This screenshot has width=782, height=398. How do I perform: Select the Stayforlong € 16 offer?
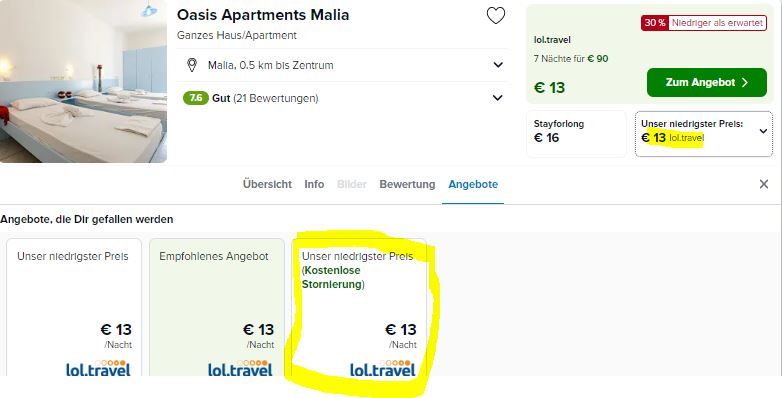click(x=576, y=134)
